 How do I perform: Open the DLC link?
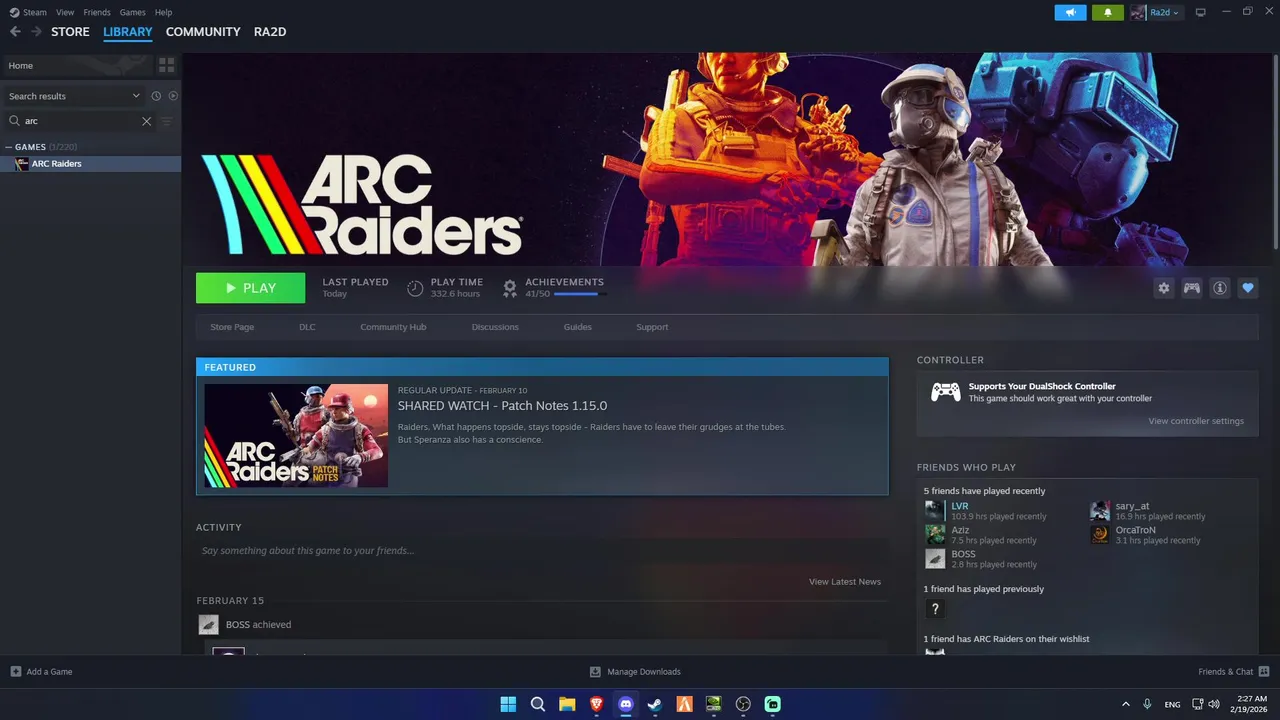coord(307,327)
